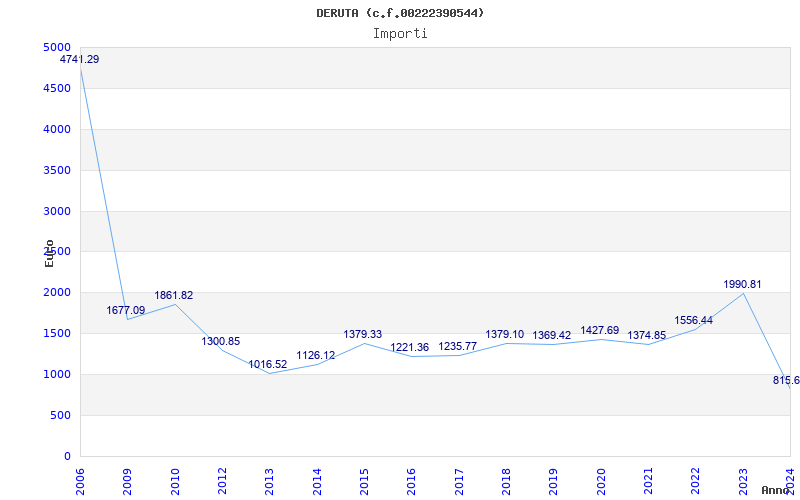Select data label 1427.69
The image size is (800, 500).
coord(599,330)
